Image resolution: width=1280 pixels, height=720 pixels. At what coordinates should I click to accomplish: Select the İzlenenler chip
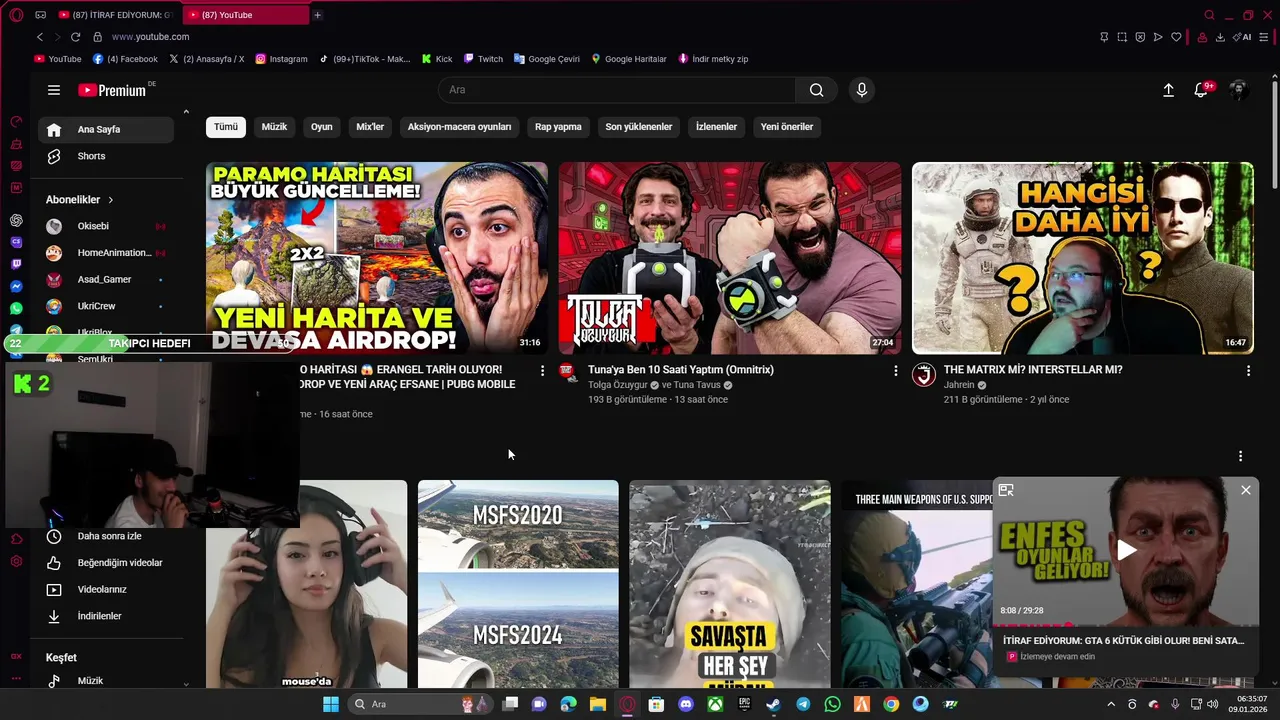pos(716,127)
